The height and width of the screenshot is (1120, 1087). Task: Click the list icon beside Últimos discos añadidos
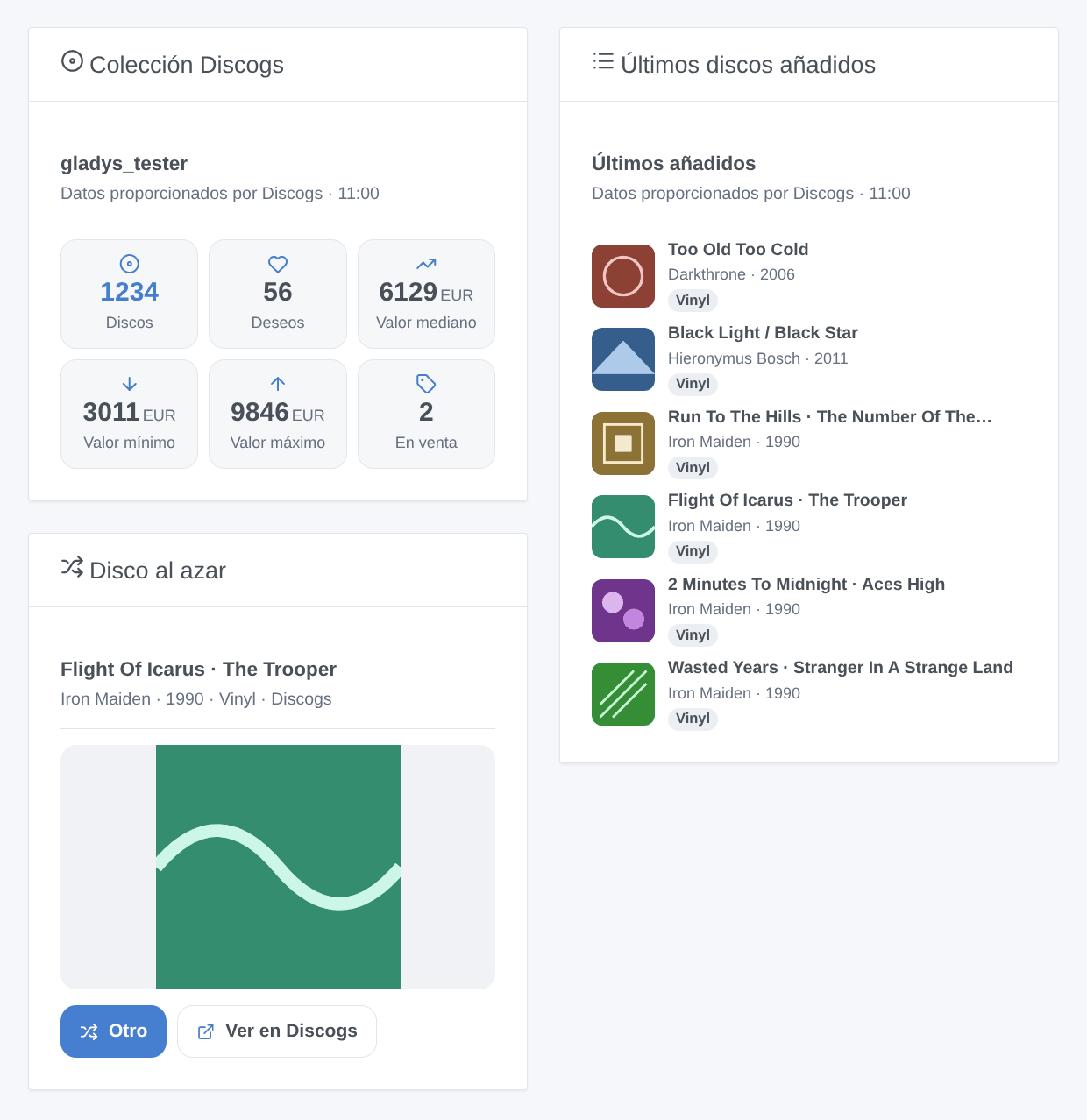point(603,61)
